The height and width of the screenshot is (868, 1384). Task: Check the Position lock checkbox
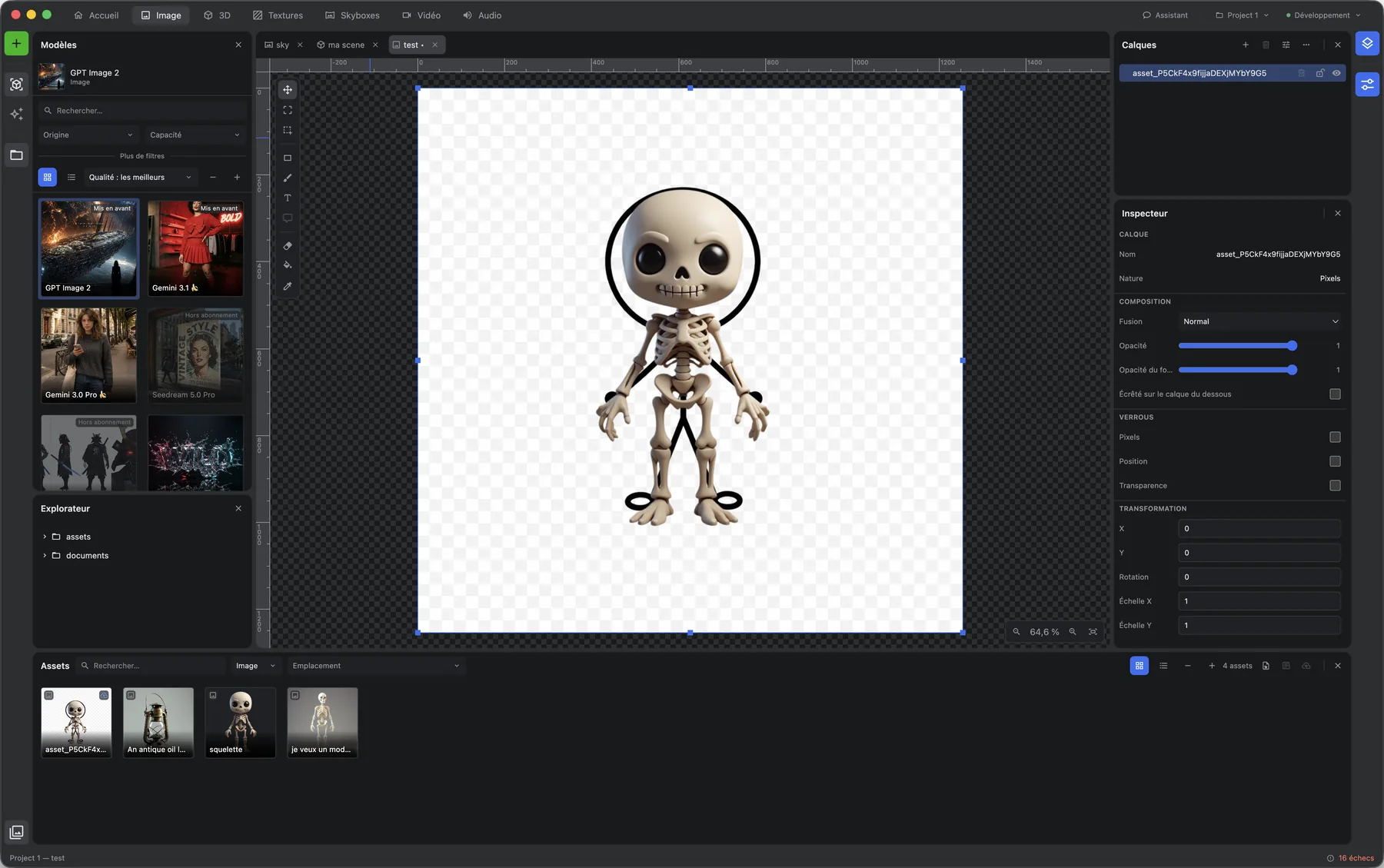click(1335, 461)
